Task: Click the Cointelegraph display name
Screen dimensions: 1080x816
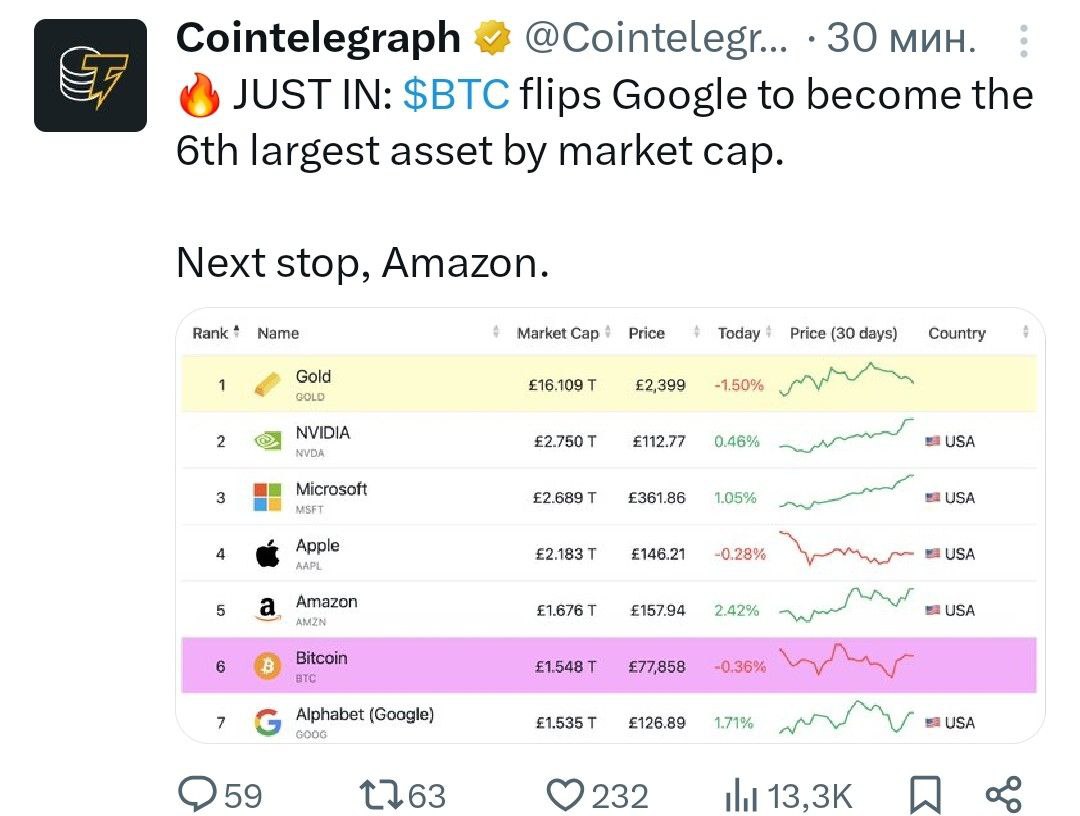Action: pos(318,39)
